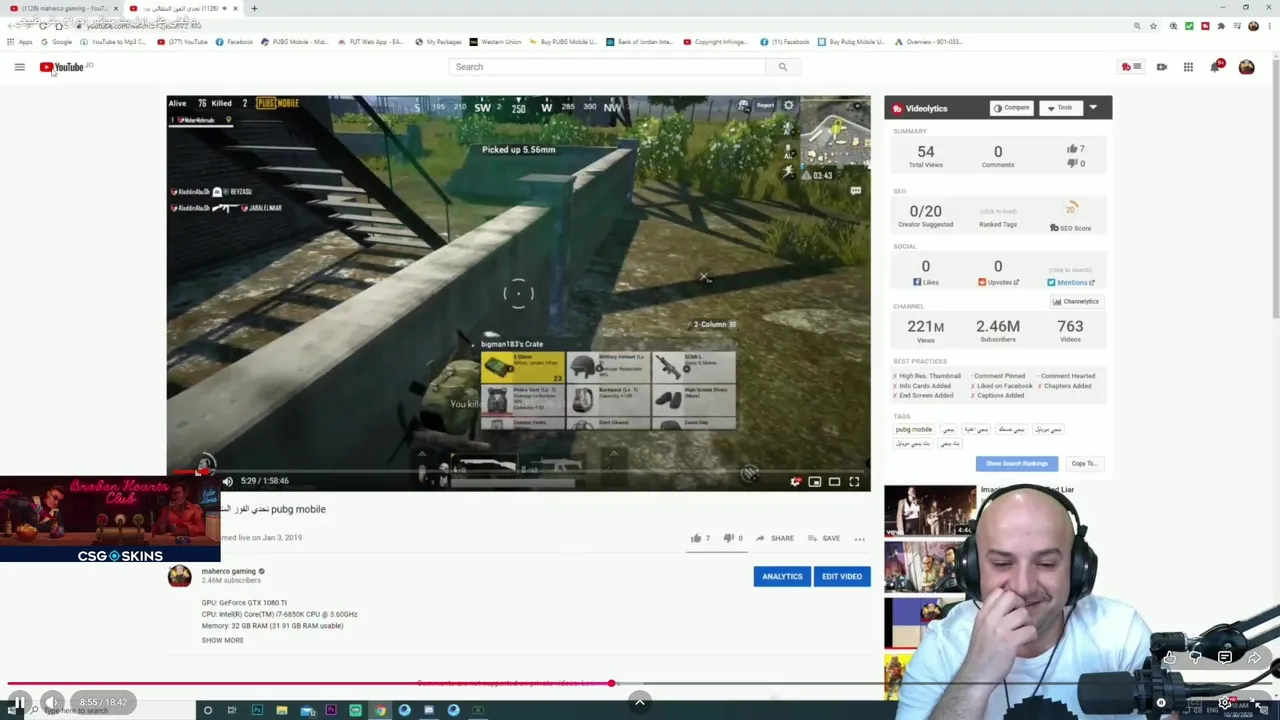Click the search magnifier button
Screen dimensions: 1280x720
783,67
